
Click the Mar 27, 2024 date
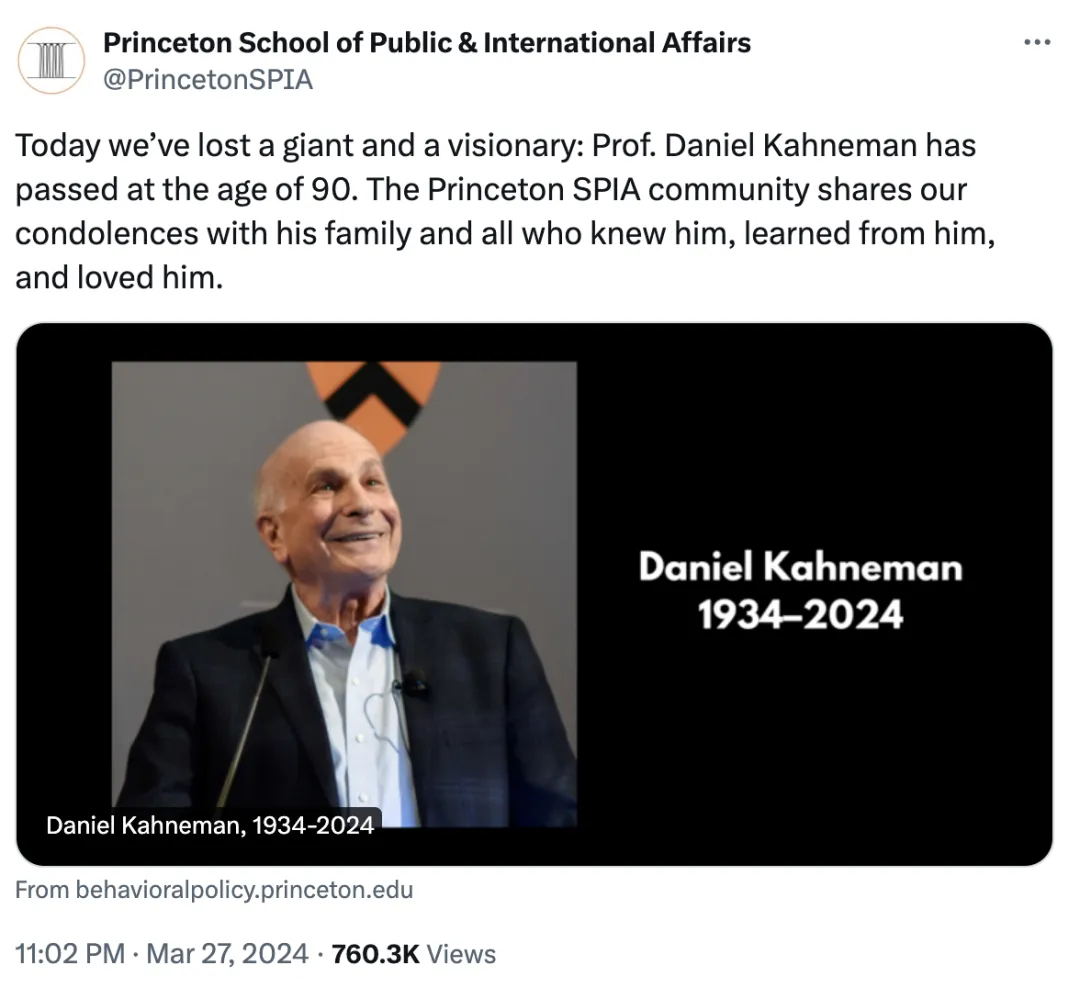[x=227, y=954]
